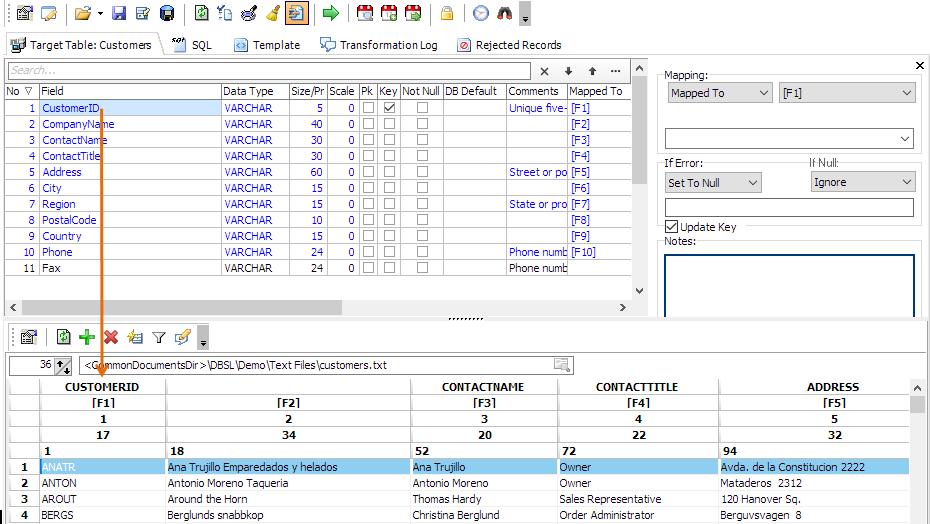Click the green plus add icon
Image resolution: width=930 pixels, height=524 pixels.
coord(87,337)
